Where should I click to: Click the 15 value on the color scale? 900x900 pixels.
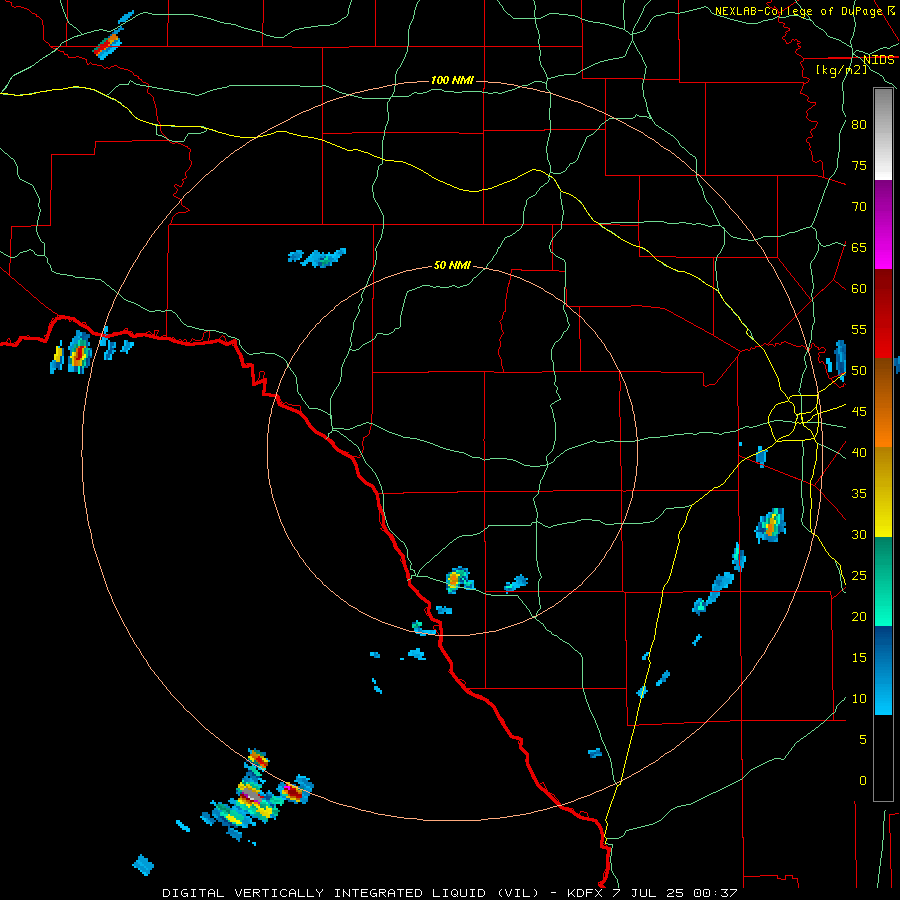point(859,658)
